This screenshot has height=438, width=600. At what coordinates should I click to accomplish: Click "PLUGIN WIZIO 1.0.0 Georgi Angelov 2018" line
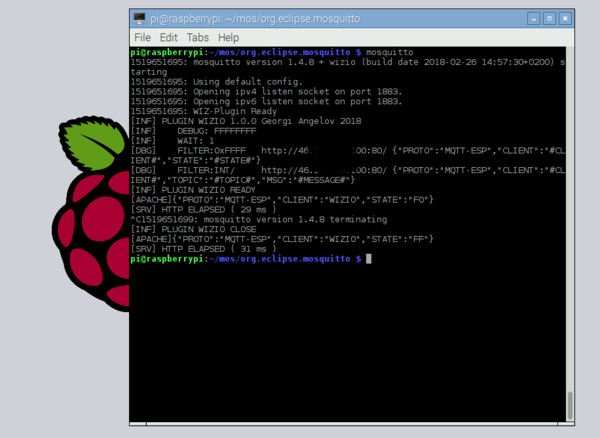click(246, 121)
